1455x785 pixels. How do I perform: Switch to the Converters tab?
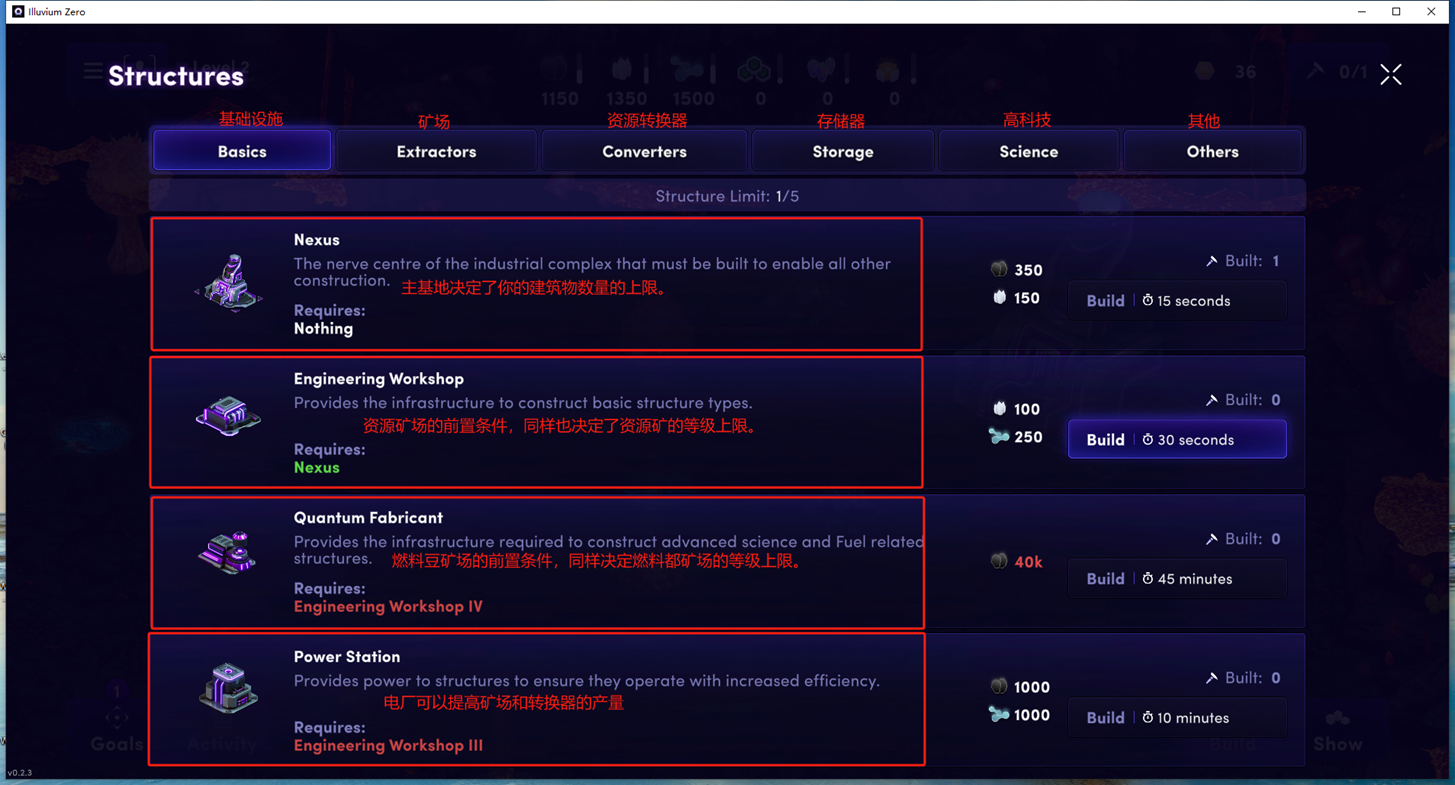pos(644,151)
